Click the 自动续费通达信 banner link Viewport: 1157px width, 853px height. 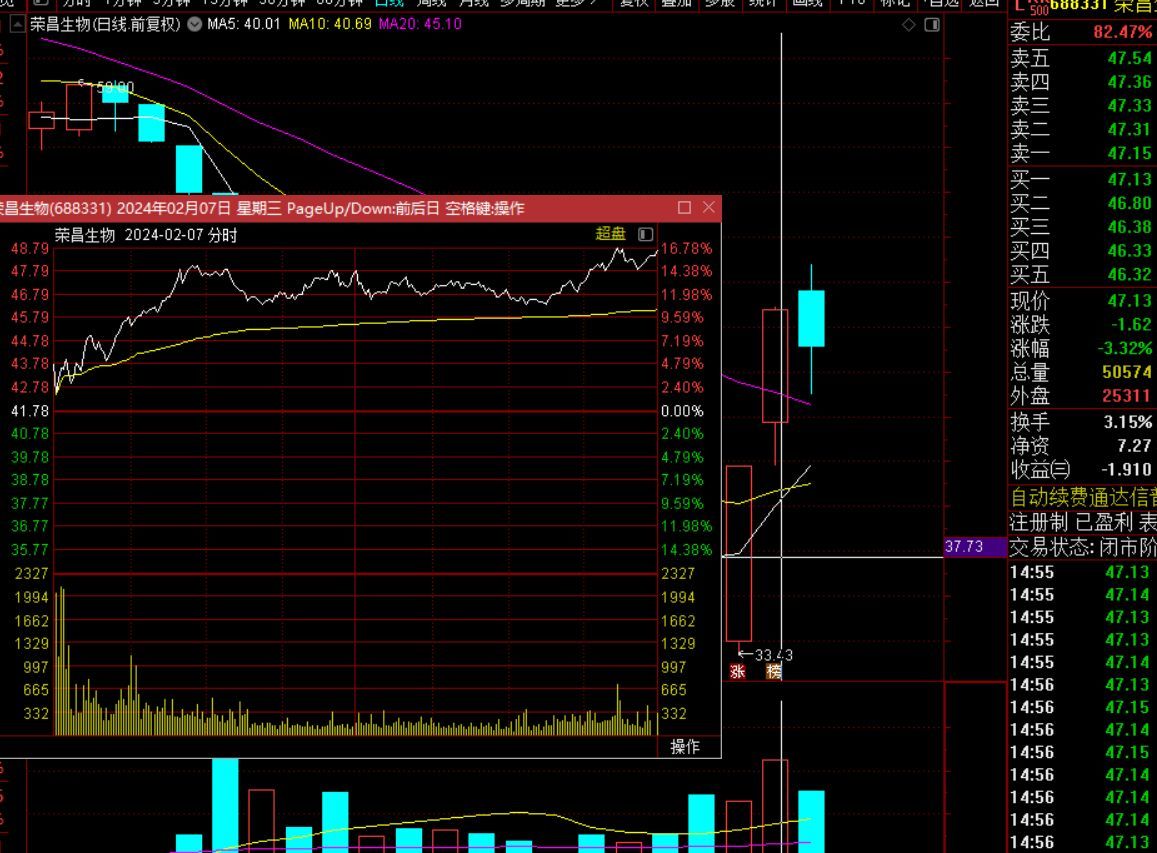(x=1082, y=497)
